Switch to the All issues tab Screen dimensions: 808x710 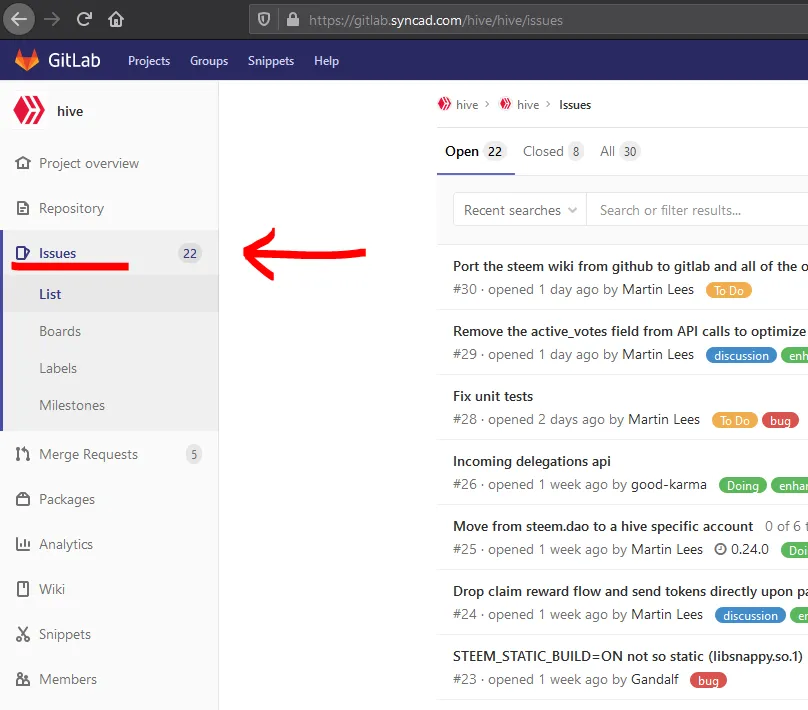(x=619, y=151)
